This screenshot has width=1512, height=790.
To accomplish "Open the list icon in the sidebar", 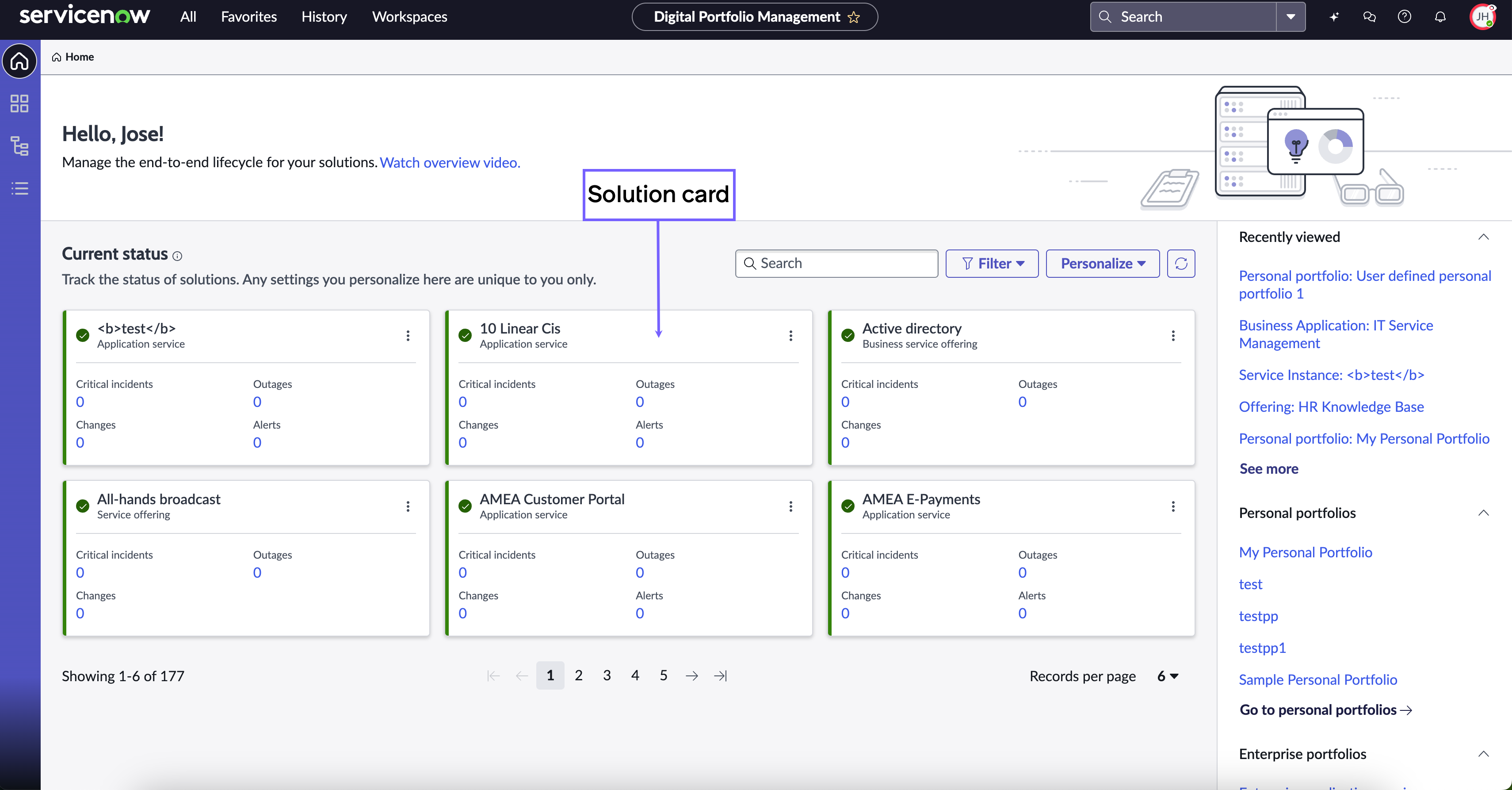I will coord(19,188).
